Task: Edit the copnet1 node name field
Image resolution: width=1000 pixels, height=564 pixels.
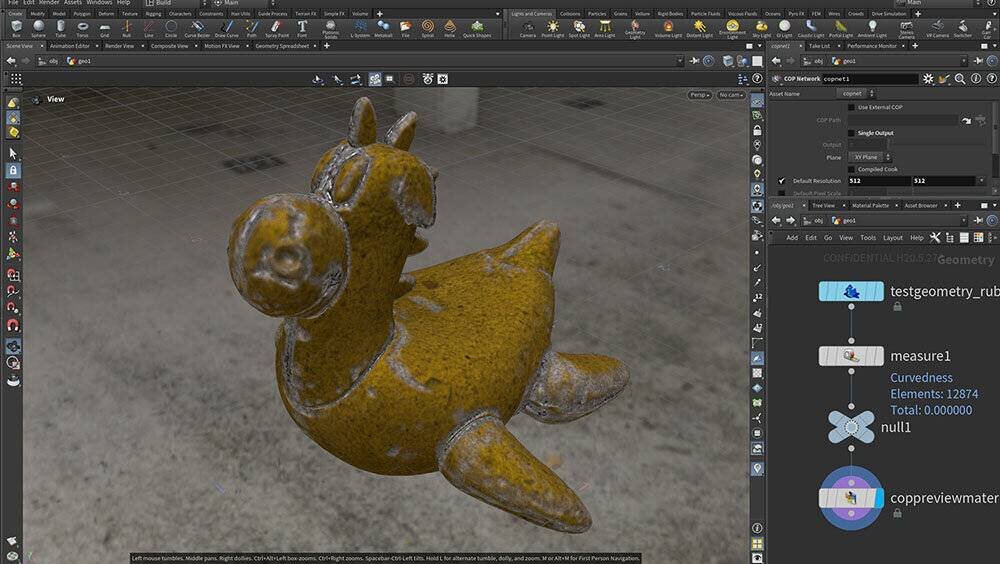Action: point(869,78)
